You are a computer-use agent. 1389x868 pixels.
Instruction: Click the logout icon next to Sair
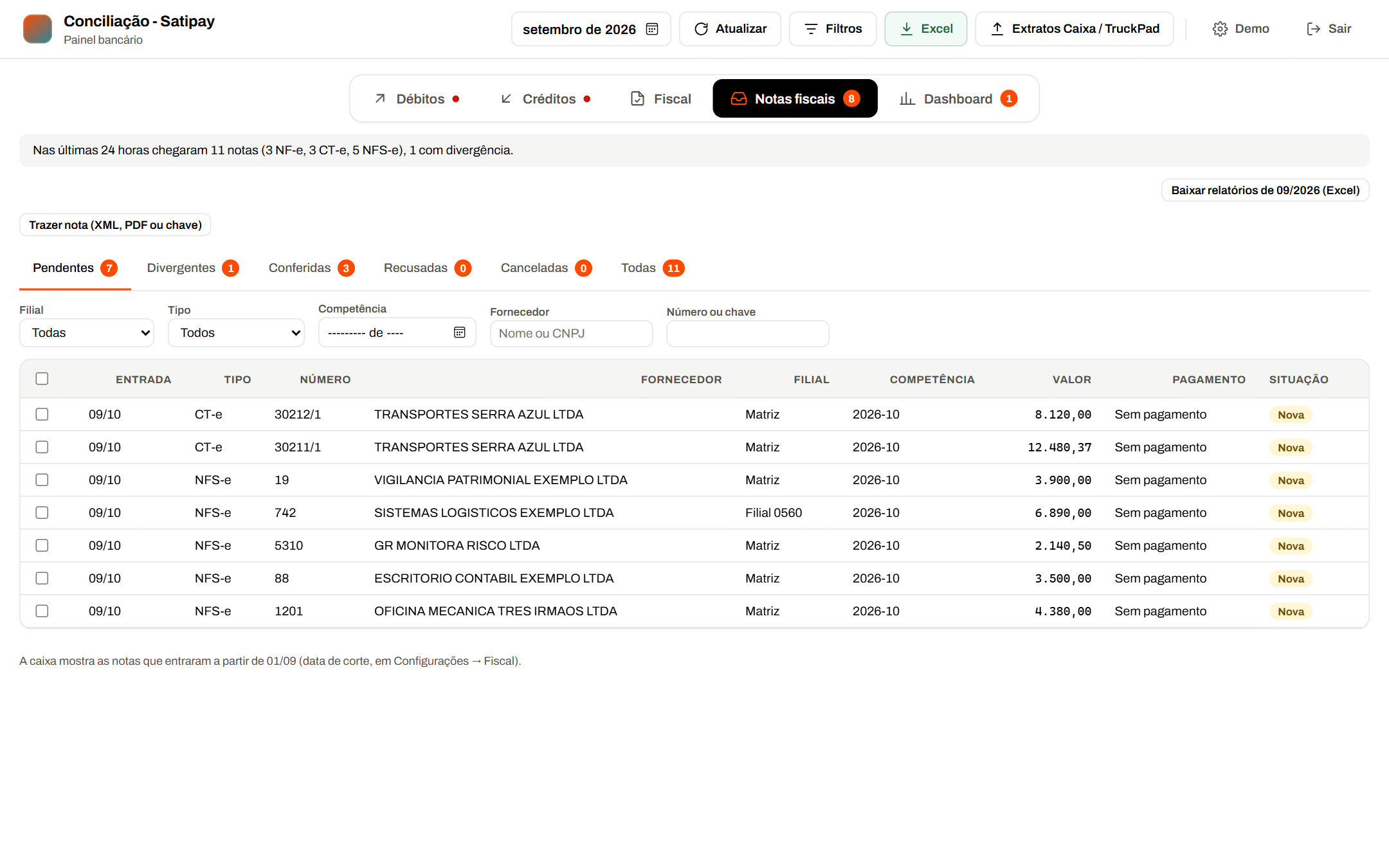tap(1314, 29)
